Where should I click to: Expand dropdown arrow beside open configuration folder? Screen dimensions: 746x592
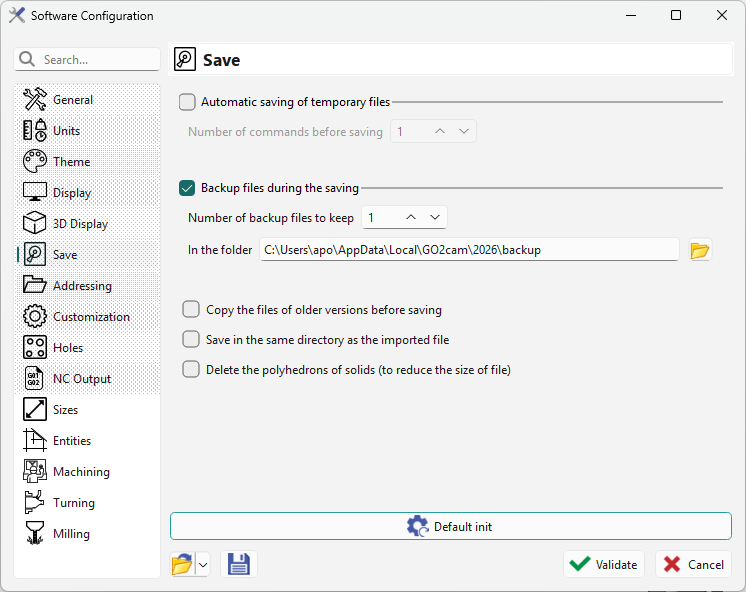point(203,565)
